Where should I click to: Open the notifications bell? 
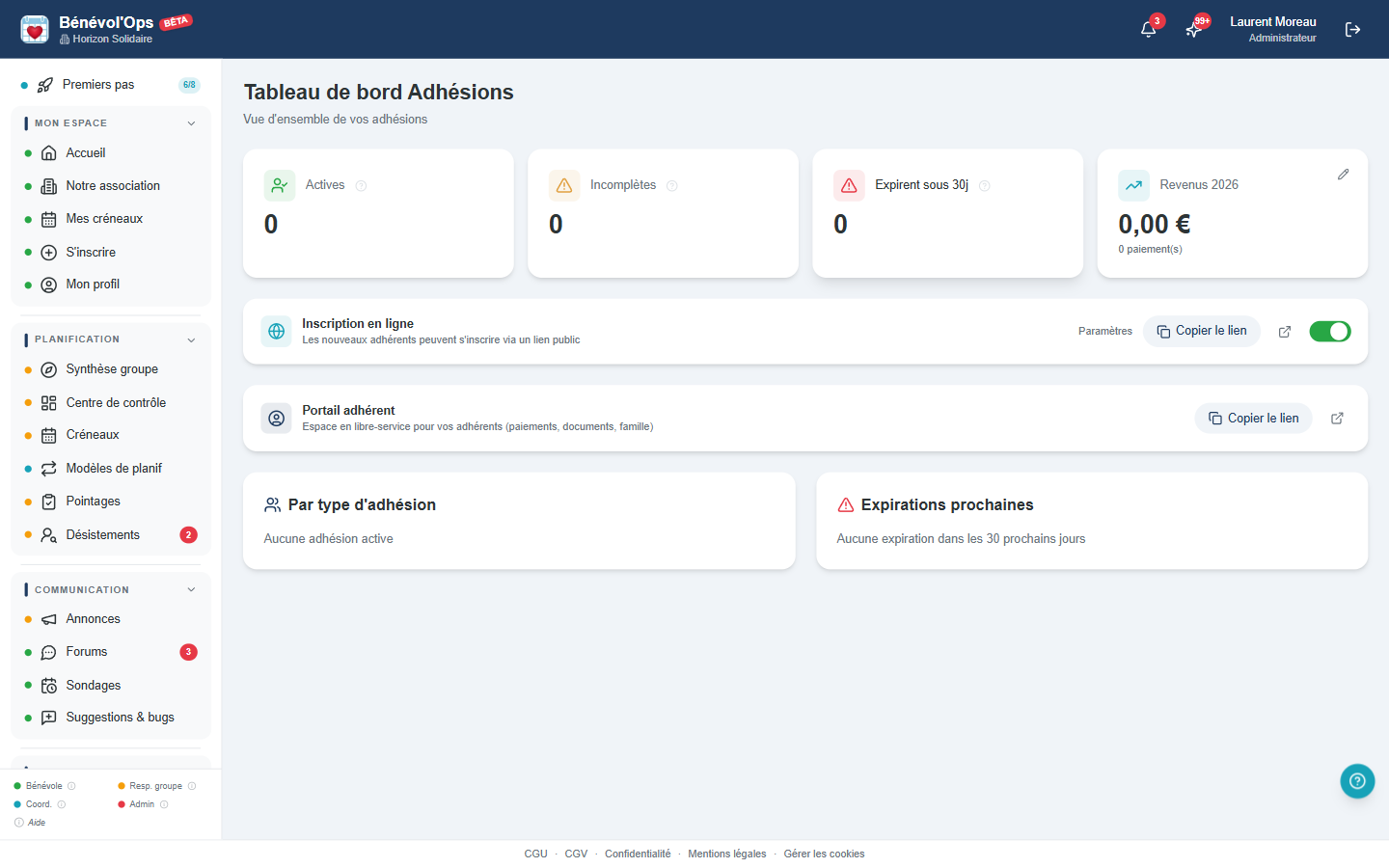[x=1148, y=30]
